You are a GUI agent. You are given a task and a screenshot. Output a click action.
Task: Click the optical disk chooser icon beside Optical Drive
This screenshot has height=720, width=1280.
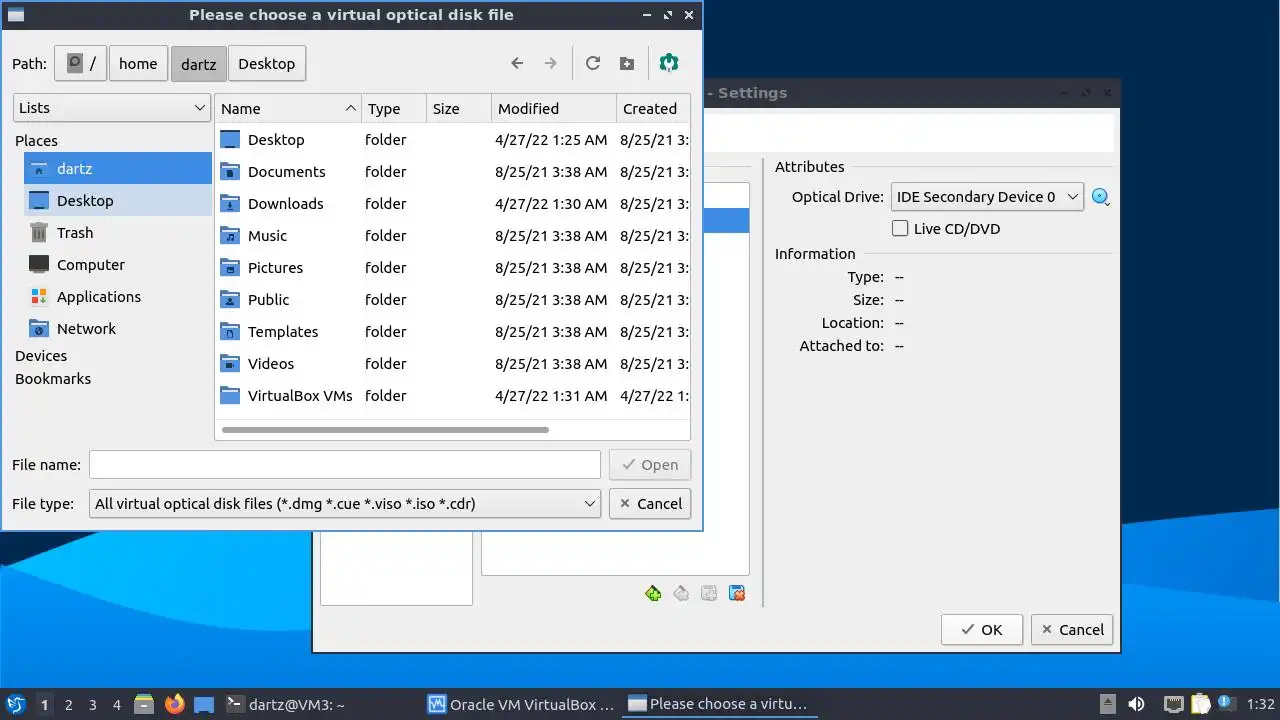point(1101,197)
